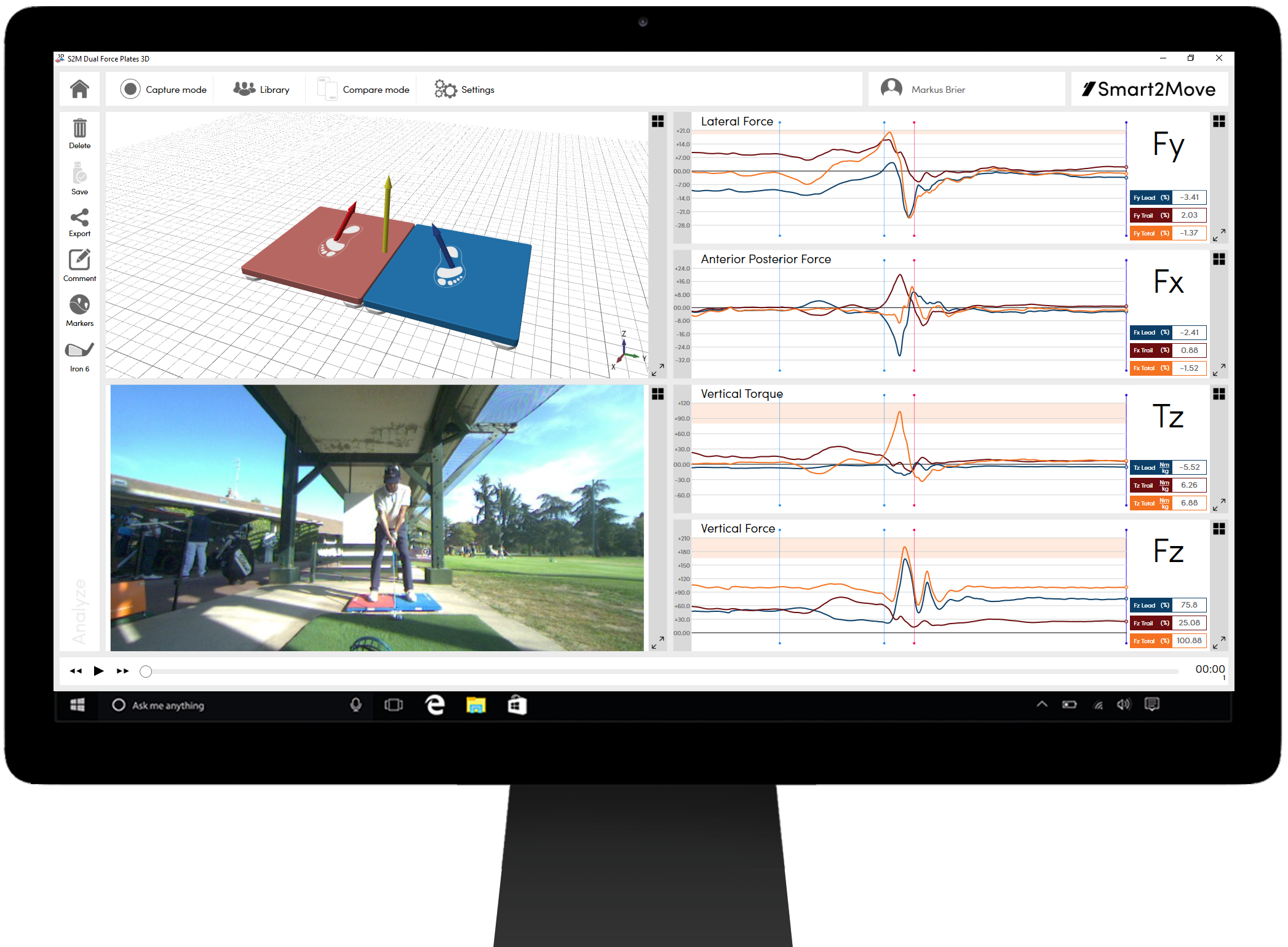1288x947 pixels.
Task: Expand the video panel to fullscreen
Action: click(658, 643)
